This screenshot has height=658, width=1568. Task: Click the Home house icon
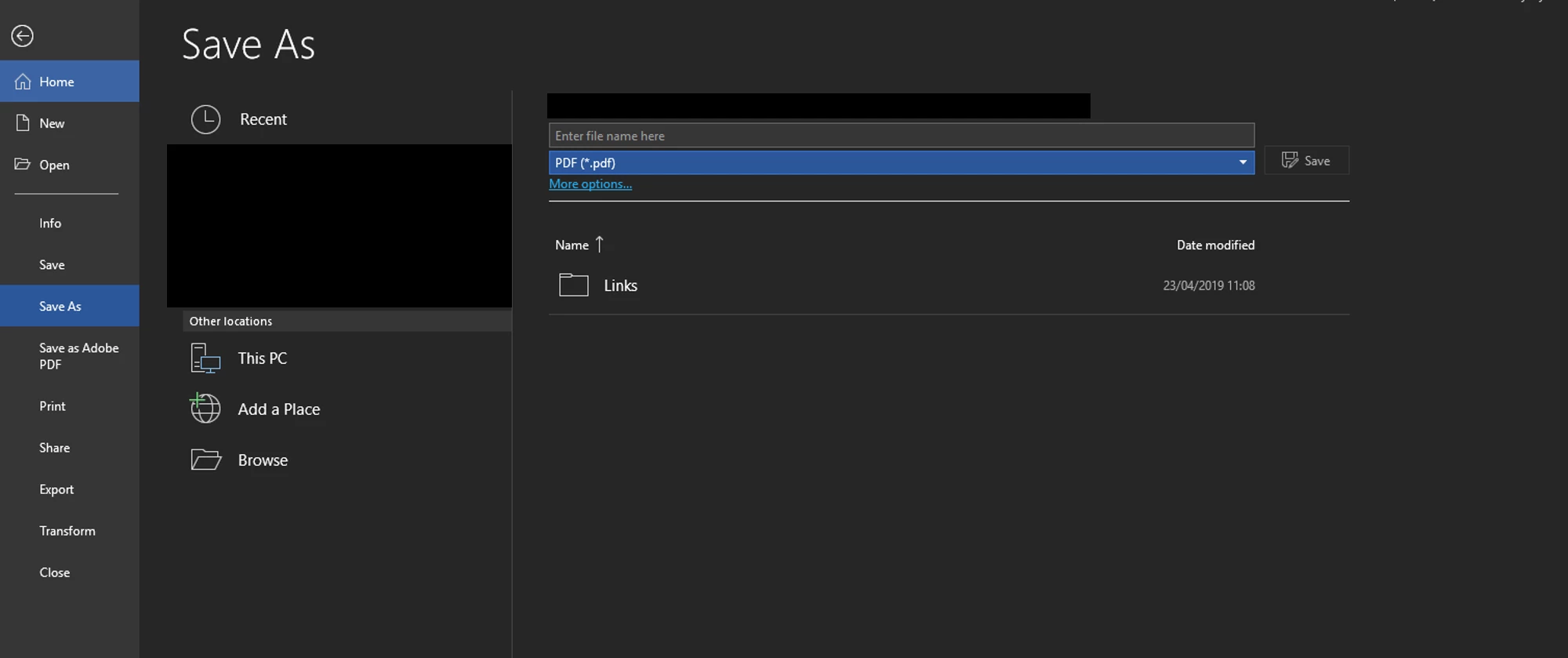23,82
